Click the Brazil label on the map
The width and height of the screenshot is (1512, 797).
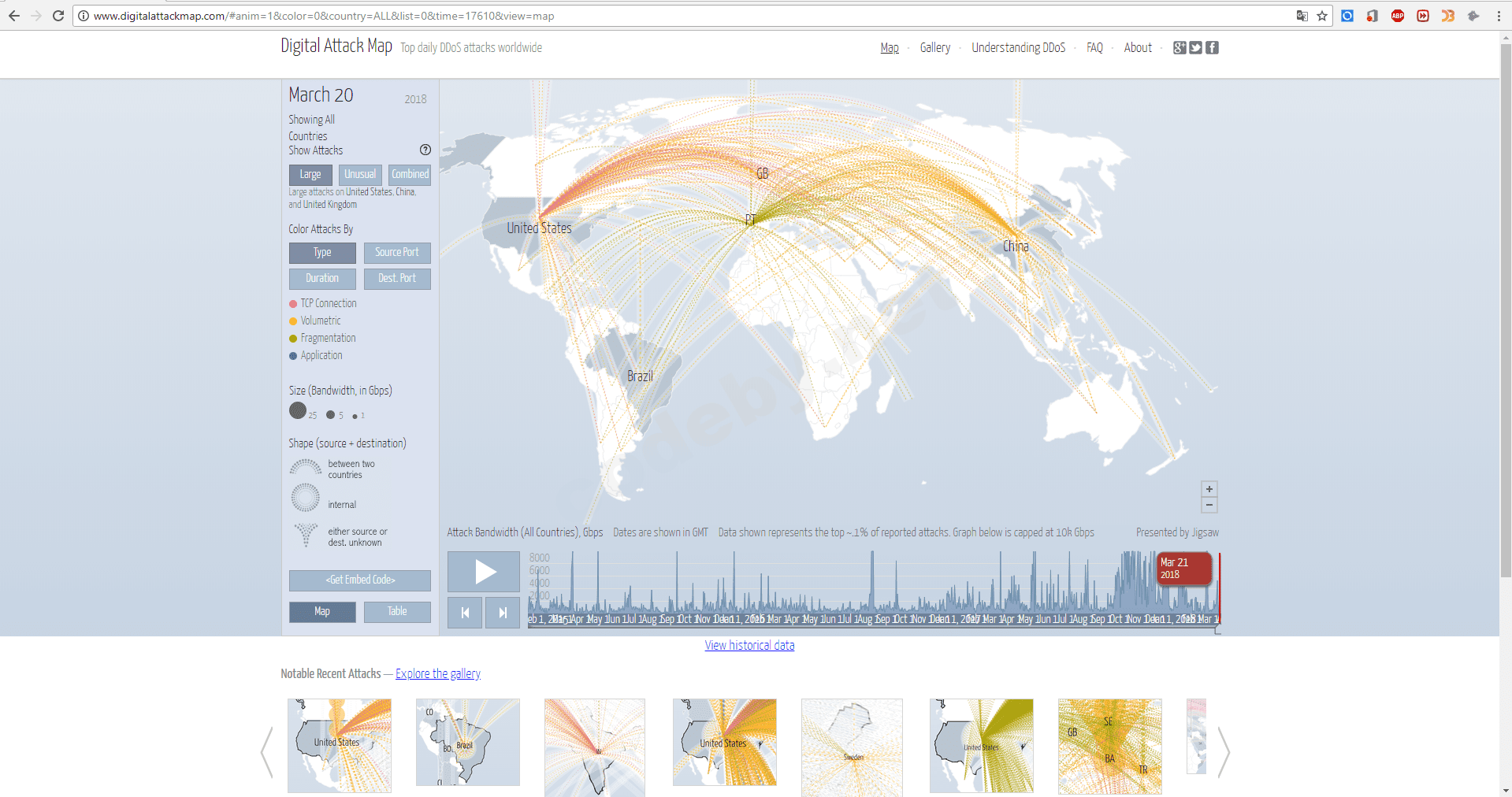(x=640, y=376)
